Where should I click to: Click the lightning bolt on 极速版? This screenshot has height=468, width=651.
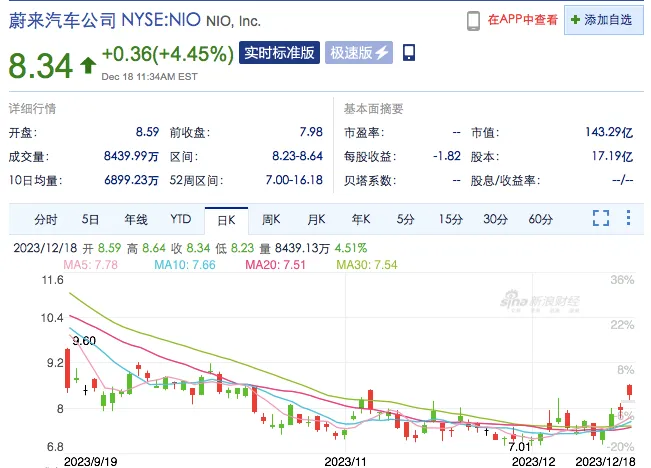(382, 53)
